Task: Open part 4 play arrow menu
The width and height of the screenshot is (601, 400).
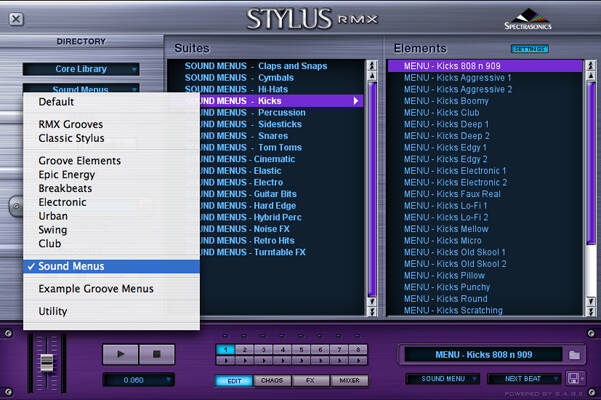Action: (283, 361)
